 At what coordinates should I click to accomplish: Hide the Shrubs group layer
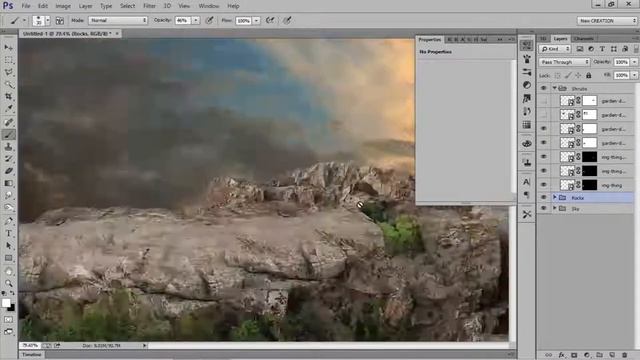pyautogui.click(x=544, y=88)
